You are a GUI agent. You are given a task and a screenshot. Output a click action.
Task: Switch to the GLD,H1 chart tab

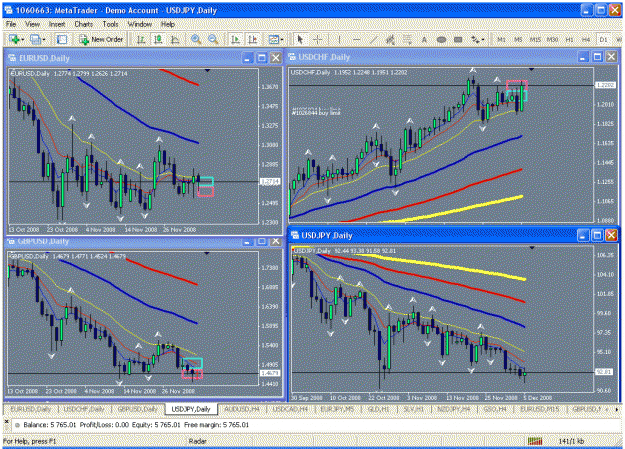(x=378, y=409)
